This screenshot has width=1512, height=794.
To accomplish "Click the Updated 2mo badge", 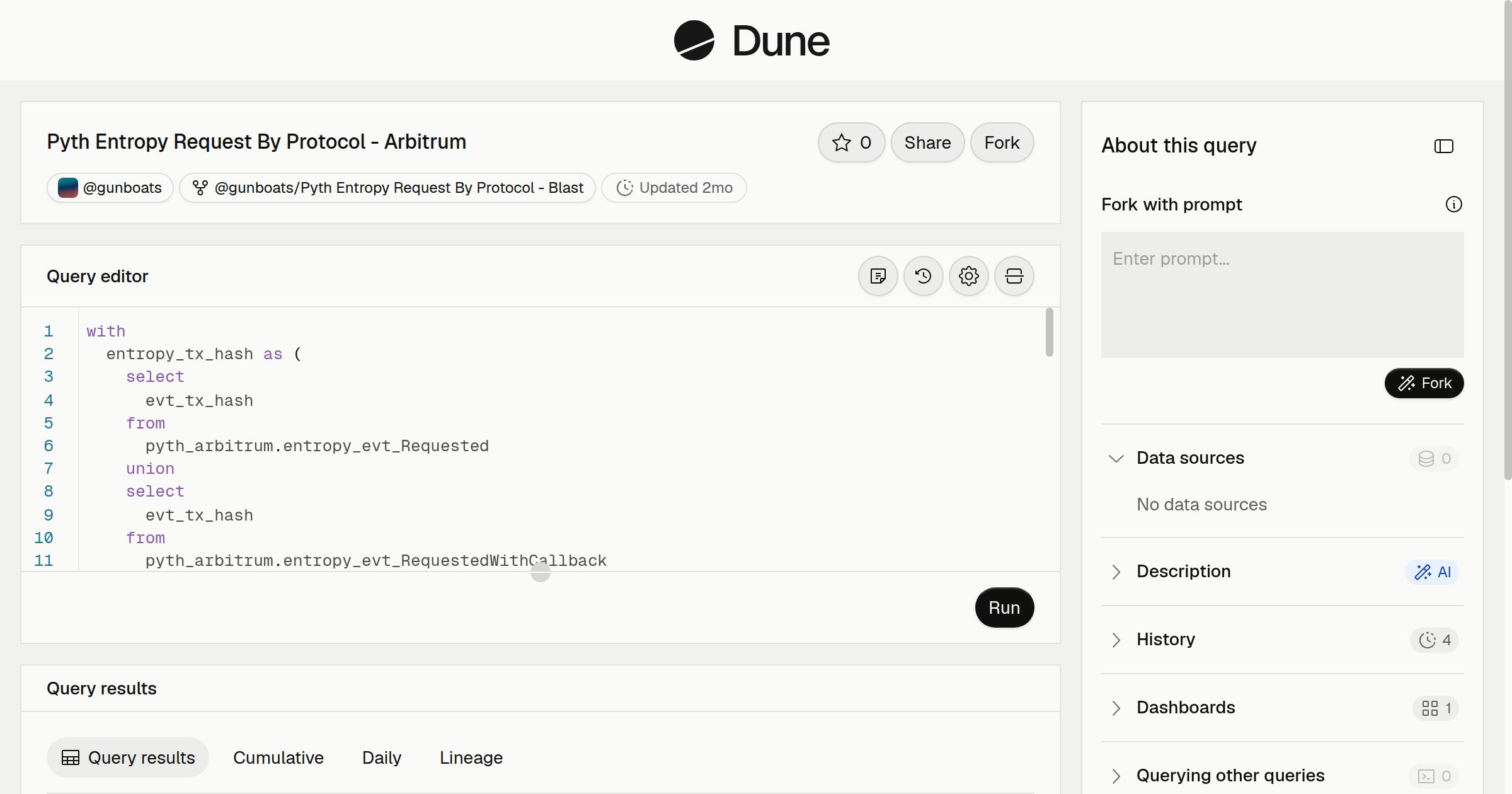I will pyautogui.click(x=674, y=188).
